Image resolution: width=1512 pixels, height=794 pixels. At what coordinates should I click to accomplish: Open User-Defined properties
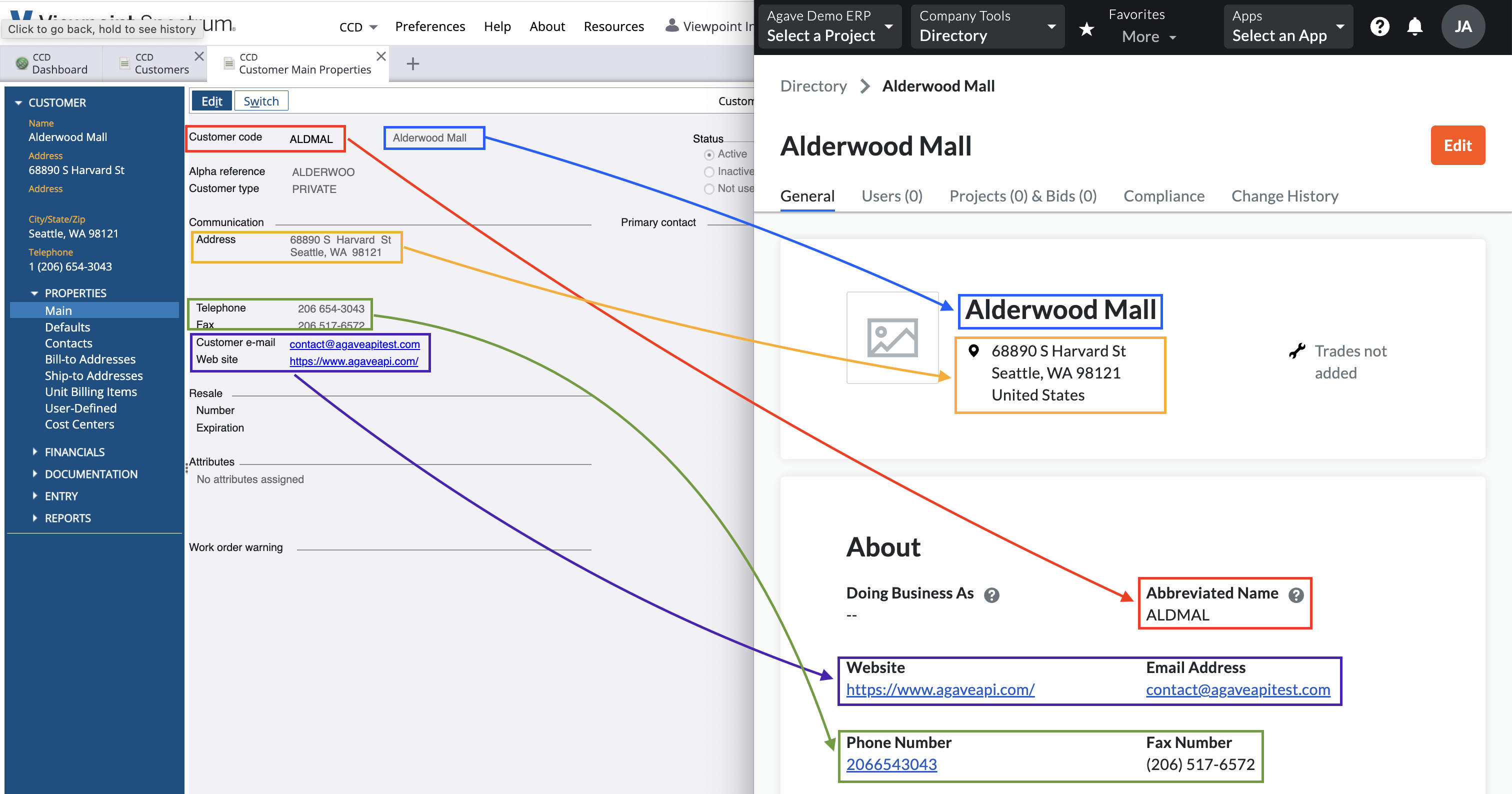80,408
